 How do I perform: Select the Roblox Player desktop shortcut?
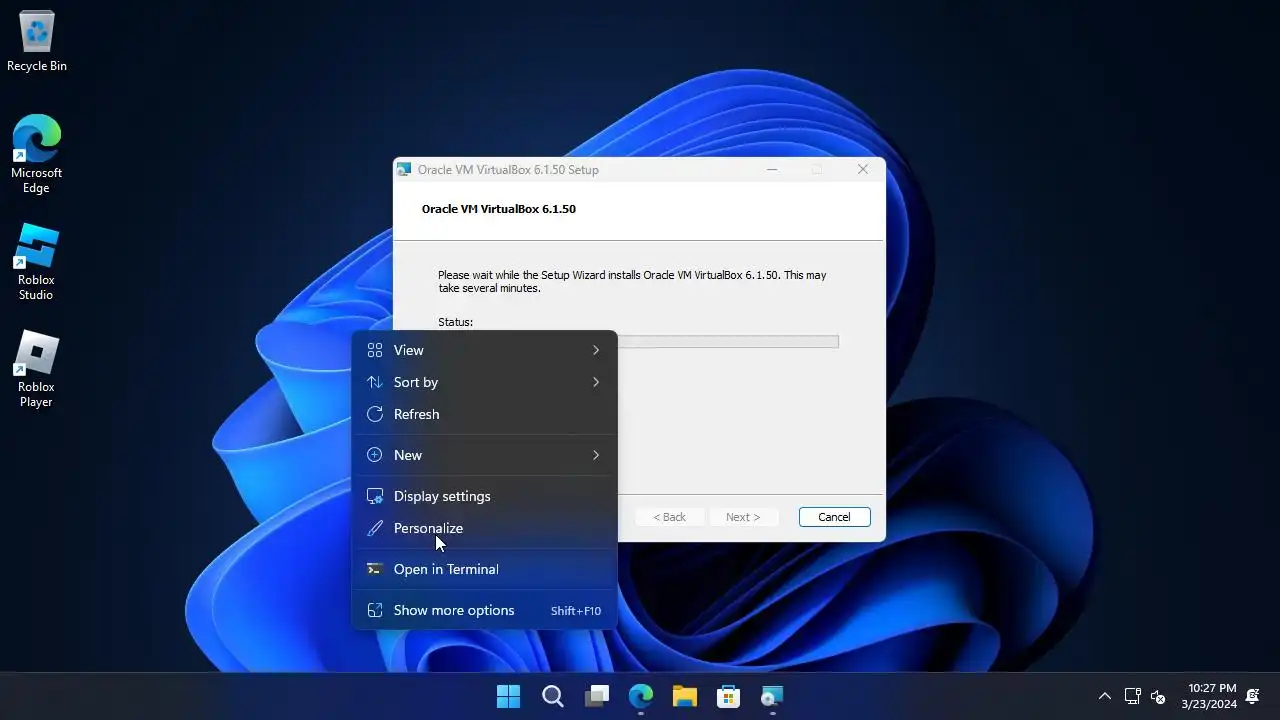pos(36,369)
